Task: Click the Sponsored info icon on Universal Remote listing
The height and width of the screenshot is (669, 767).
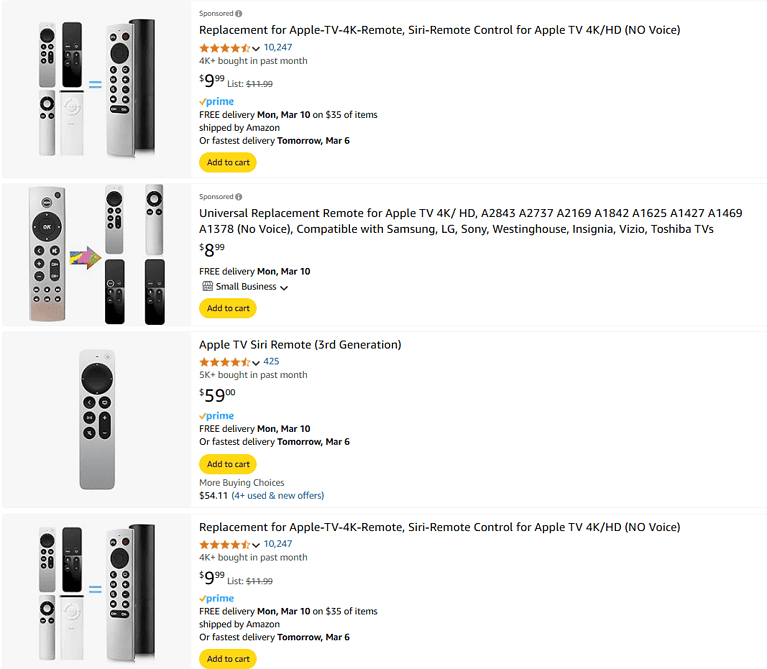Action: [x=239, y=197]
